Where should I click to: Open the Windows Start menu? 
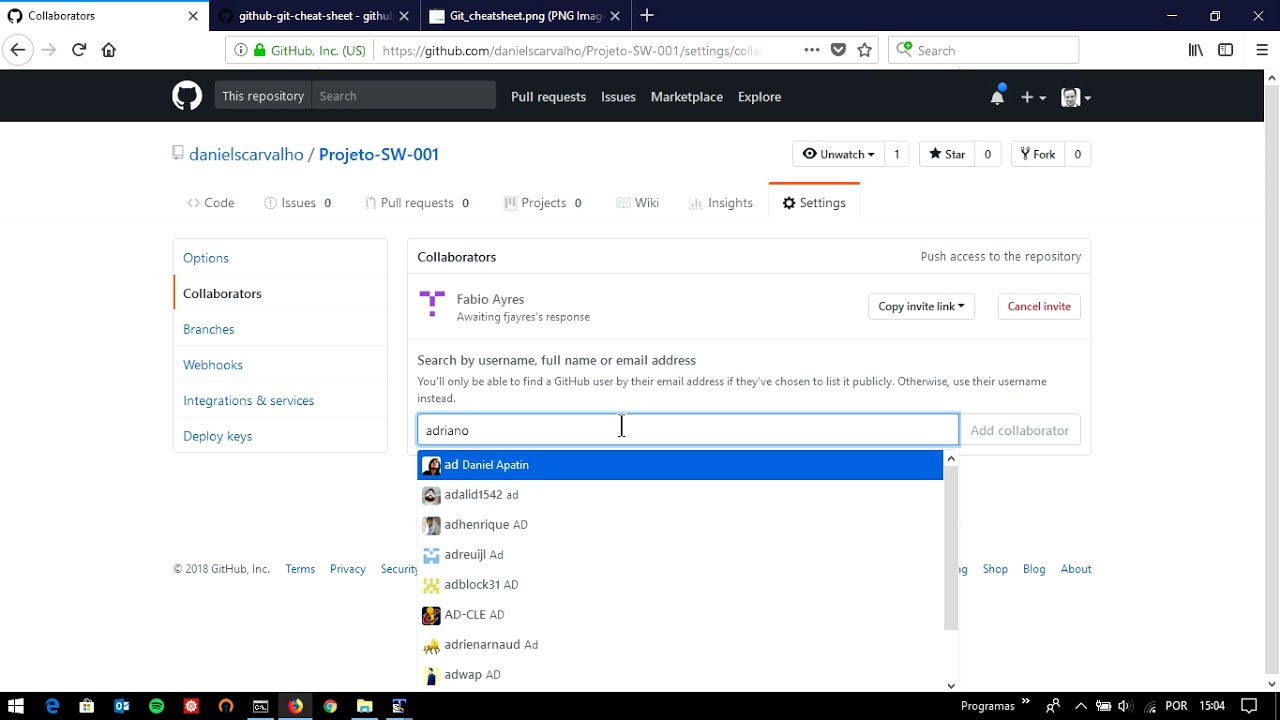point(16,706)
